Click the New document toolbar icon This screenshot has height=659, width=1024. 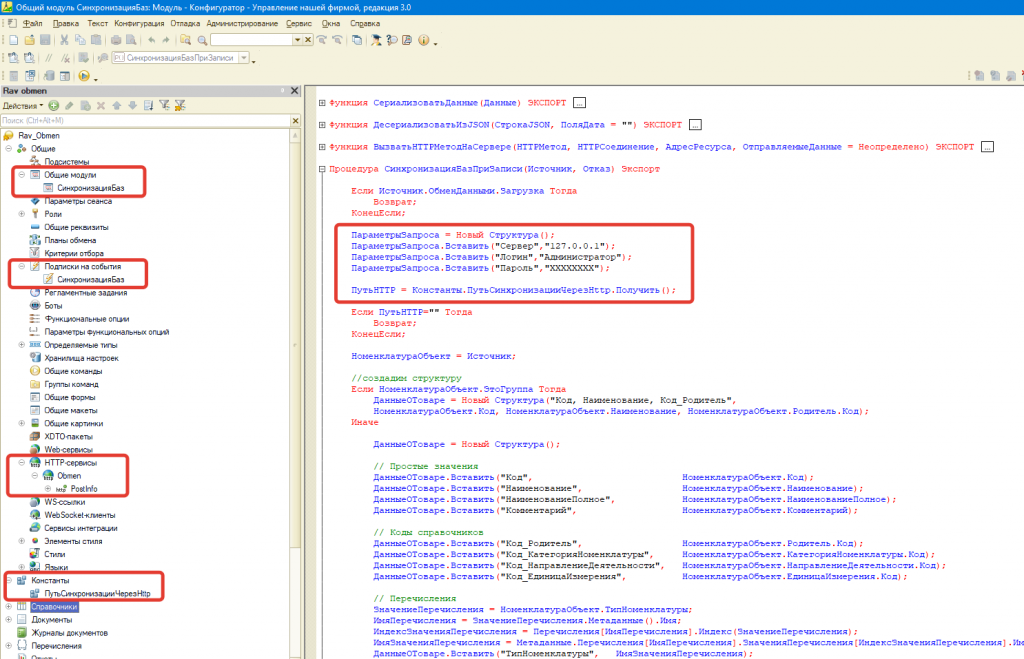coord(13,40)
